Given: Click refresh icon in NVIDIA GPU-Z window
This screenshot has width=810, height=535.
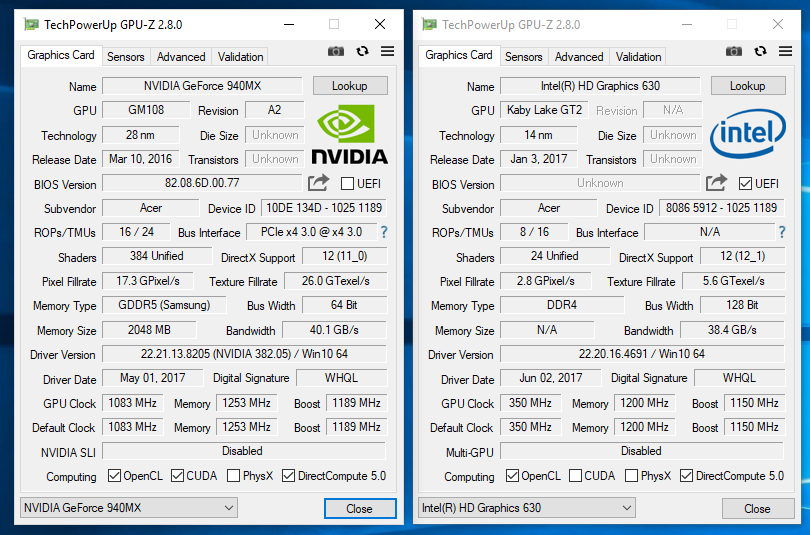Looking at the screenshot, I should tap(363, 51).
